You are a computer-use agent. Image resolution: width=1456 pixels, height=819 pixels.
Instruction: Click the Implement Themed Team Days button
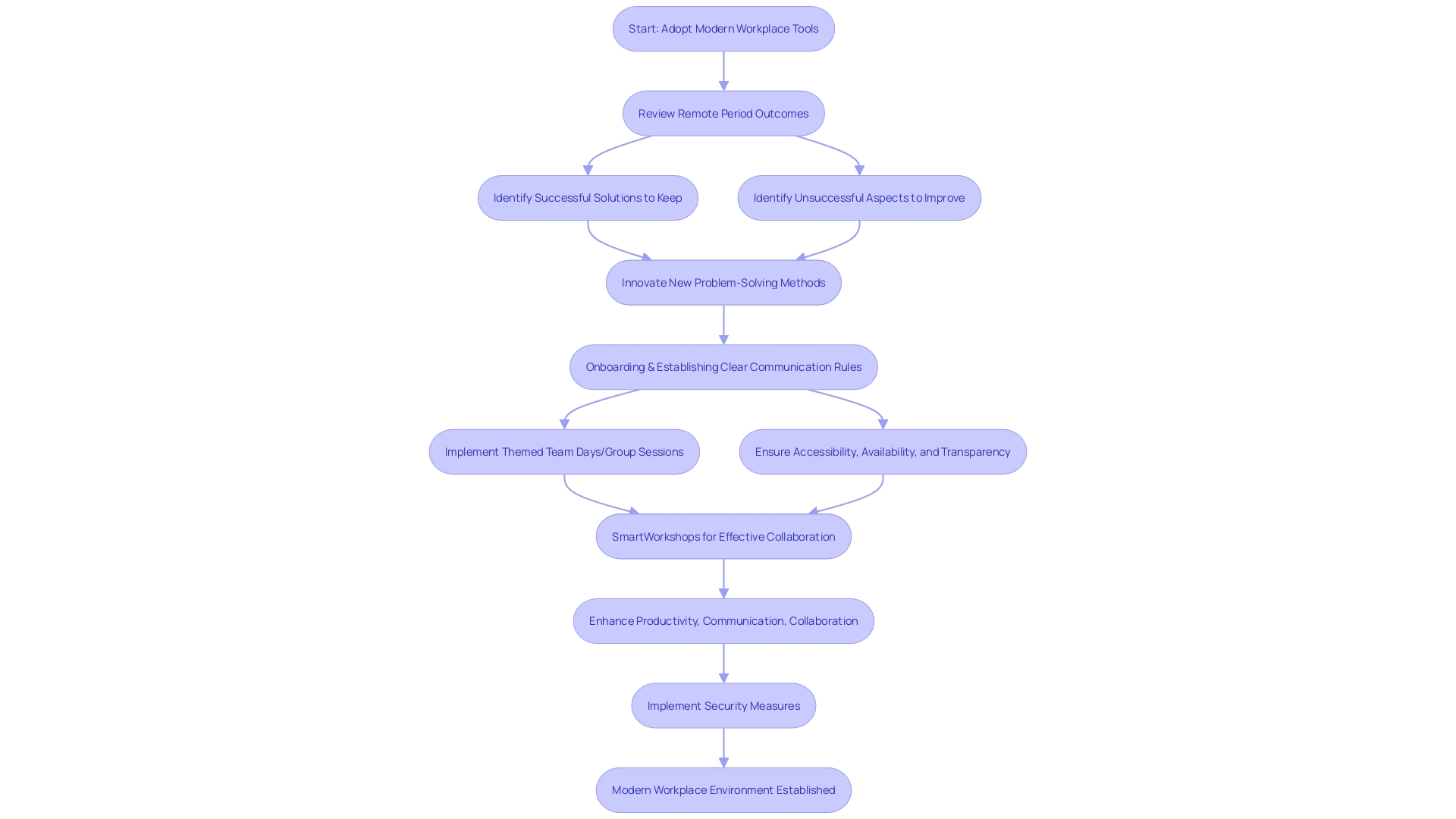564,451
